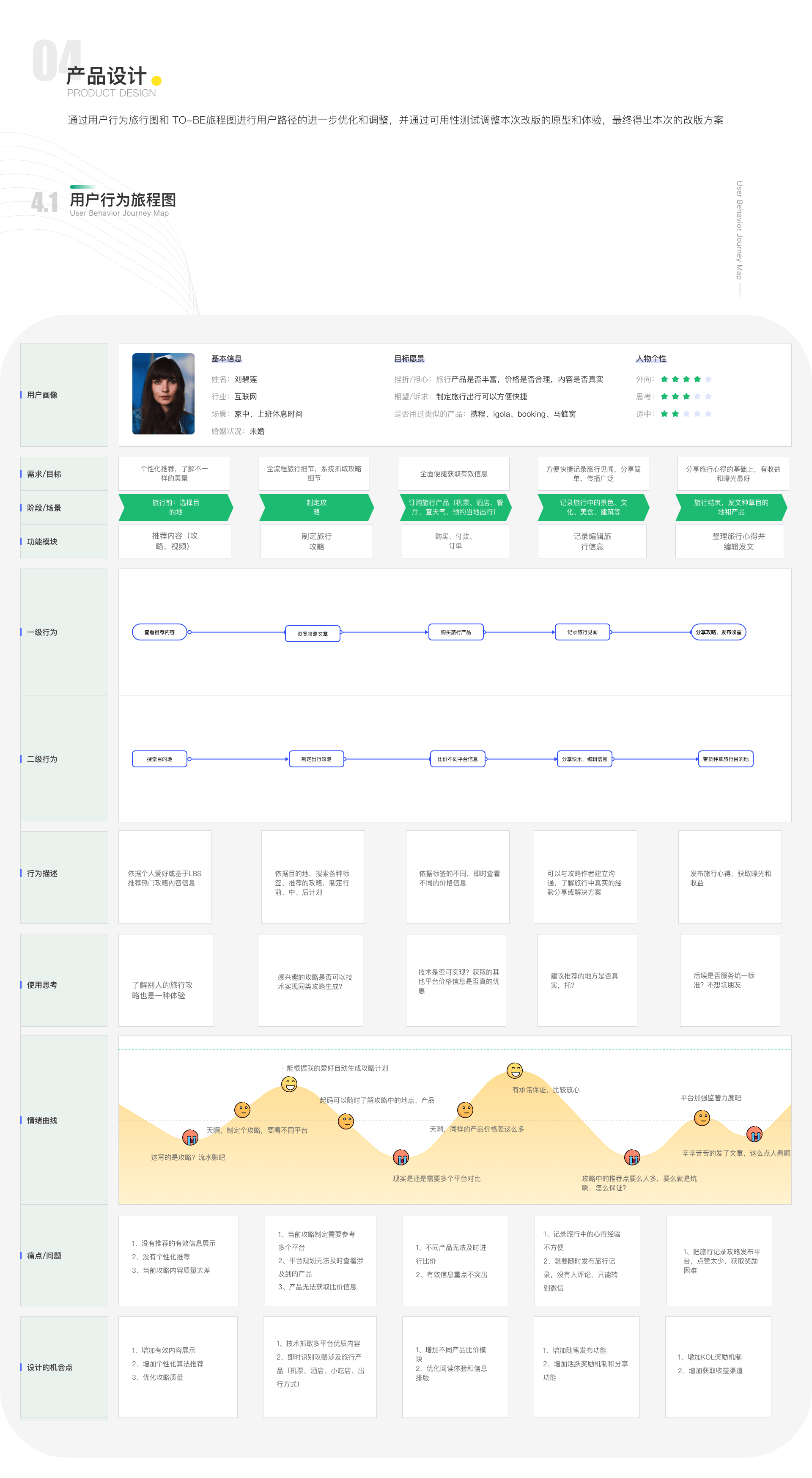Select the smiling face under "能根据我的爱好自动生成攻略计划"
Viewport: 812px width, 1478px height.
[290, 1084]
